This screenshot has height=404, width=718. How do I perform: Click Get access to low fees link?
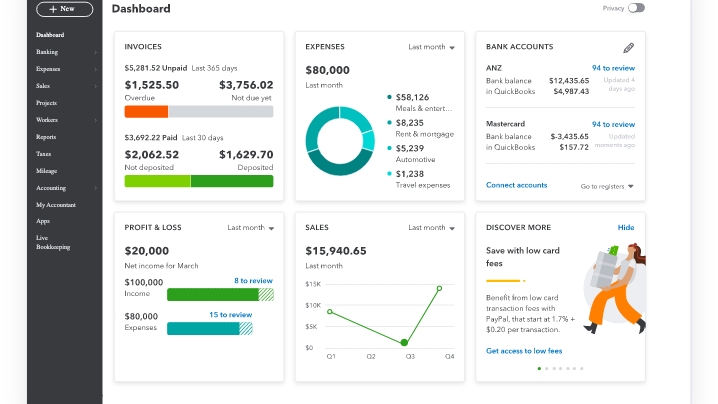[x=524, y=351]
